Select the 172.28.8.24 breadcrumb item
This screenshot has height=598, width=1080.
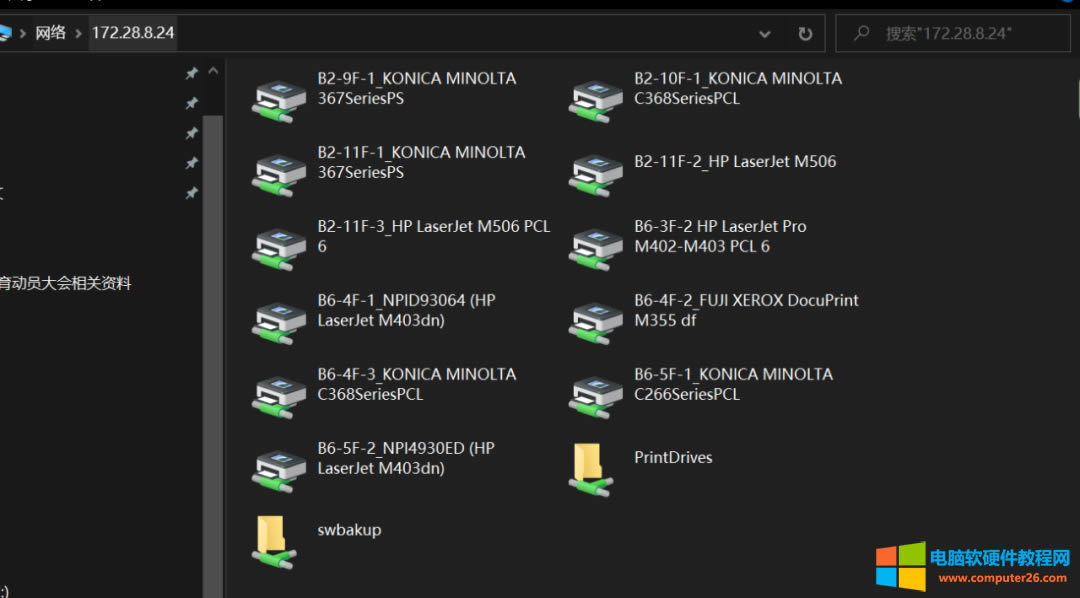click(133, 32)
